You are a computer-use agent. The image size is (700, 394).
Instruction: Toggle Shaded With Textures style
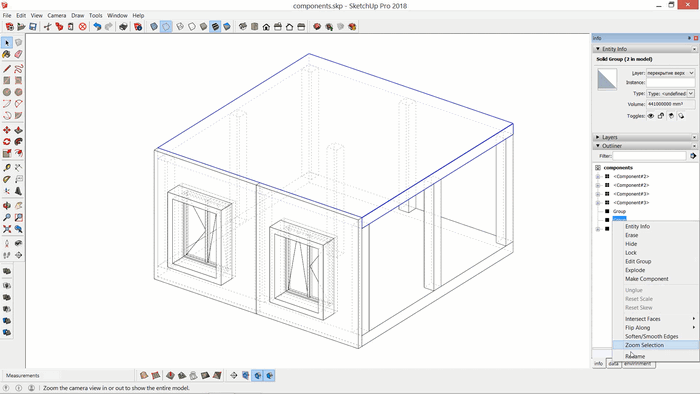pos(215,27)
